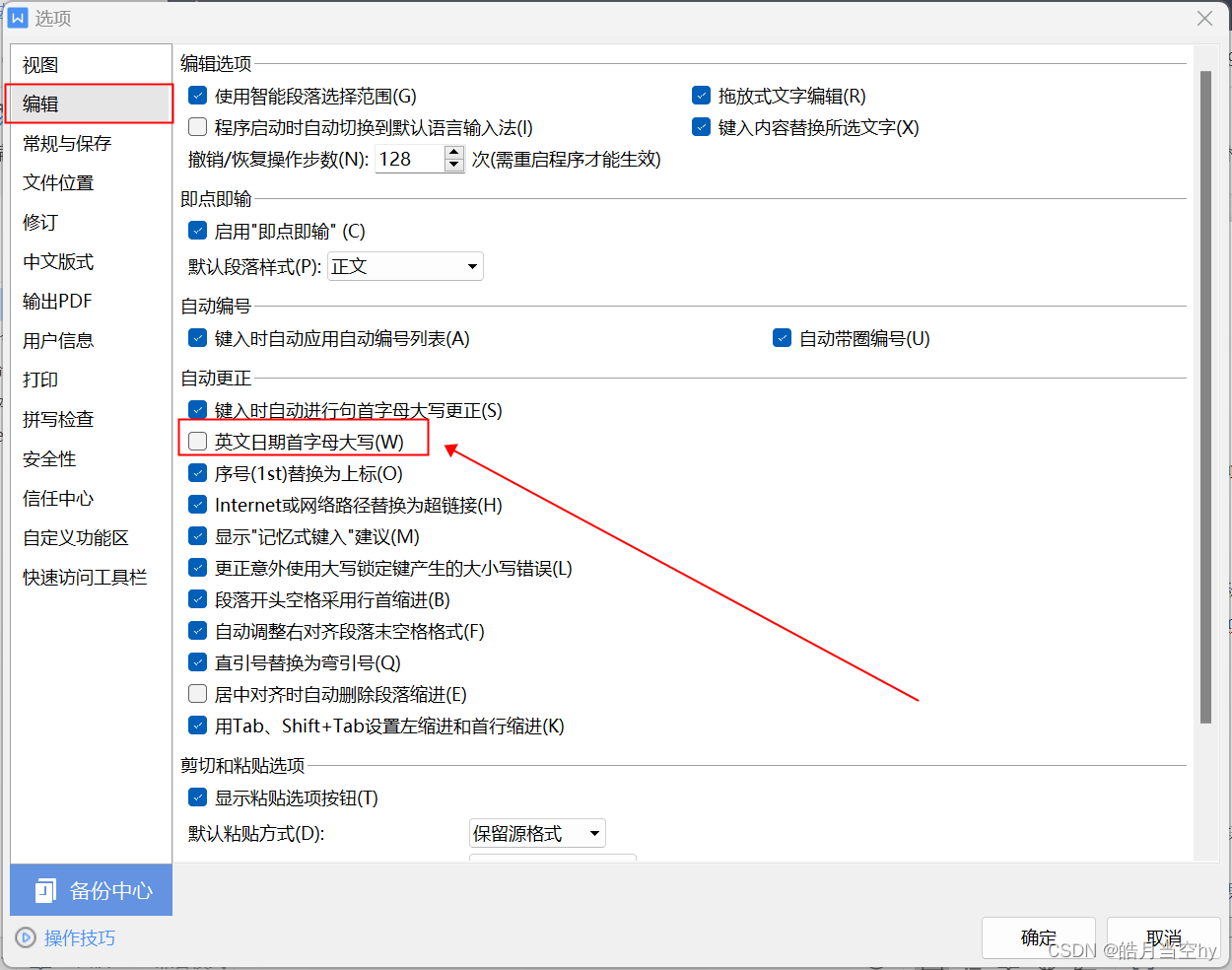This screenshot has height=970, width=1232.
Task: Click the WPS logo icon in title bar
Action: [18, 18]
